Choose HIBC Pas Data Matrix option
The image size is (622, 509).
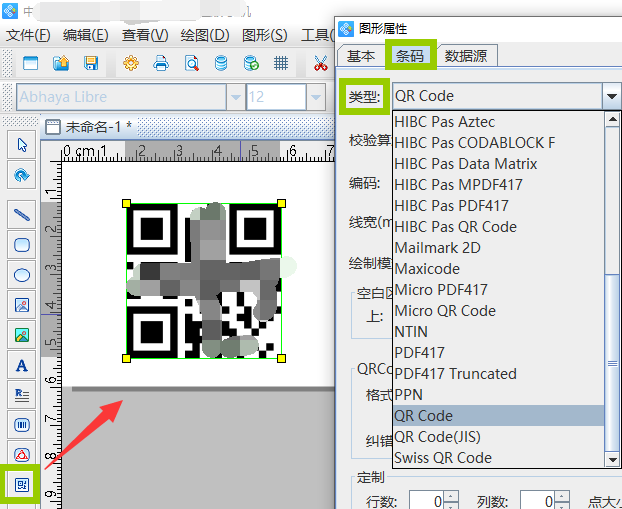click(x=499, y=164)
